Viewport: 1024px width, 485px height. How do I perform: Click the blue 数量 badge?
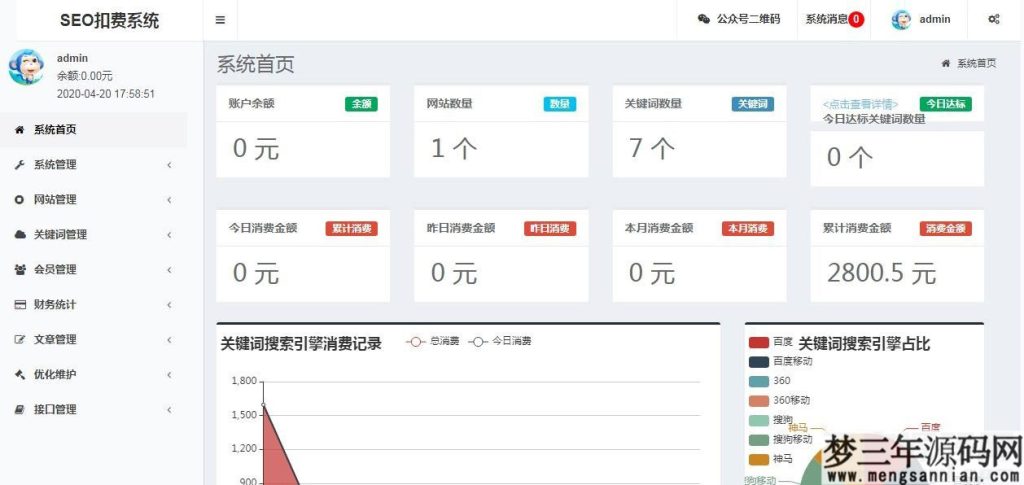pyautogui.click(x=560, y=104)
